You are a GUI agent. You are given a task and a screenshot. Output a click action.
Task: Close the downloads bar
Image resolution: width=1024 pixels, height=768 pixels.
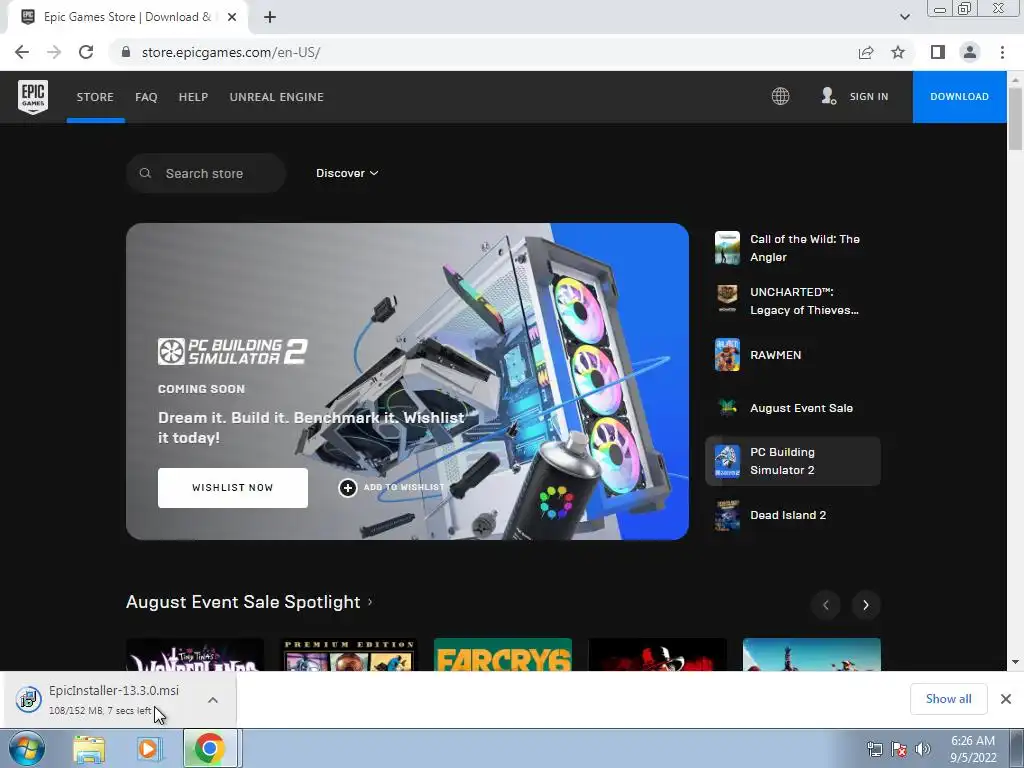[1006, 699]
